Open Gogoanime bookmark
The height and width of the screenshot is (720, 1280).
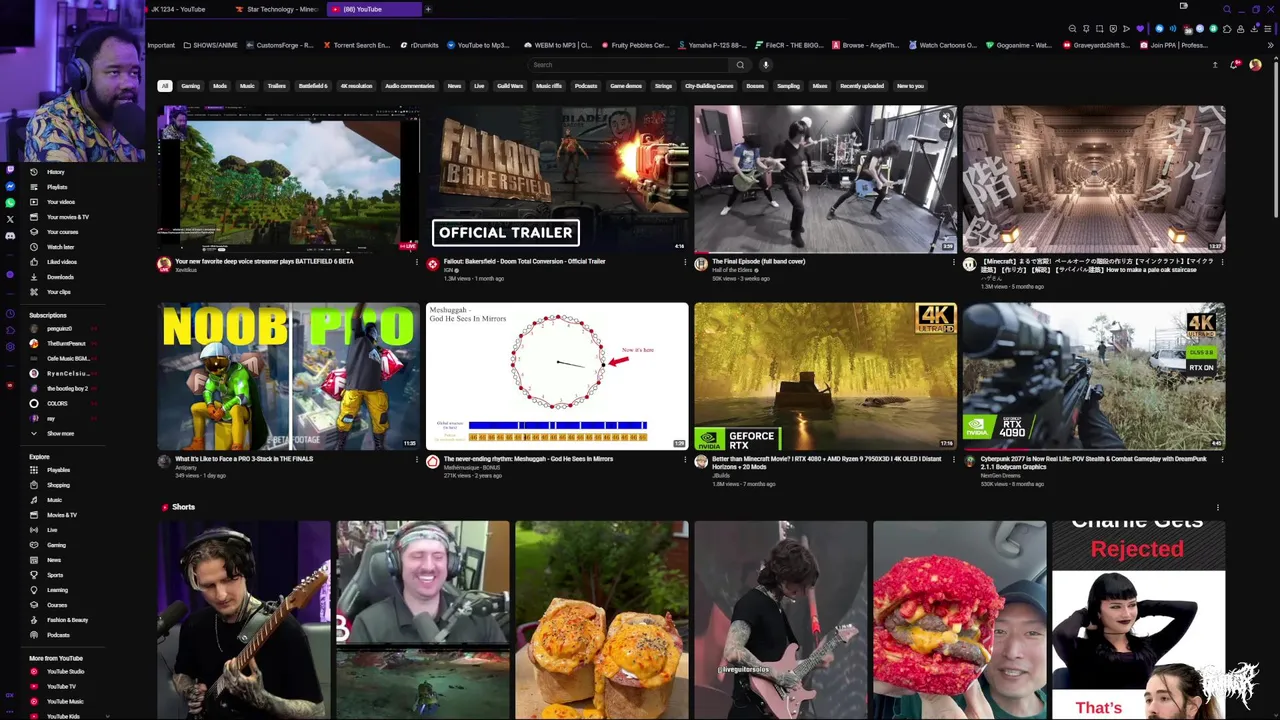tap(1018, 45)
